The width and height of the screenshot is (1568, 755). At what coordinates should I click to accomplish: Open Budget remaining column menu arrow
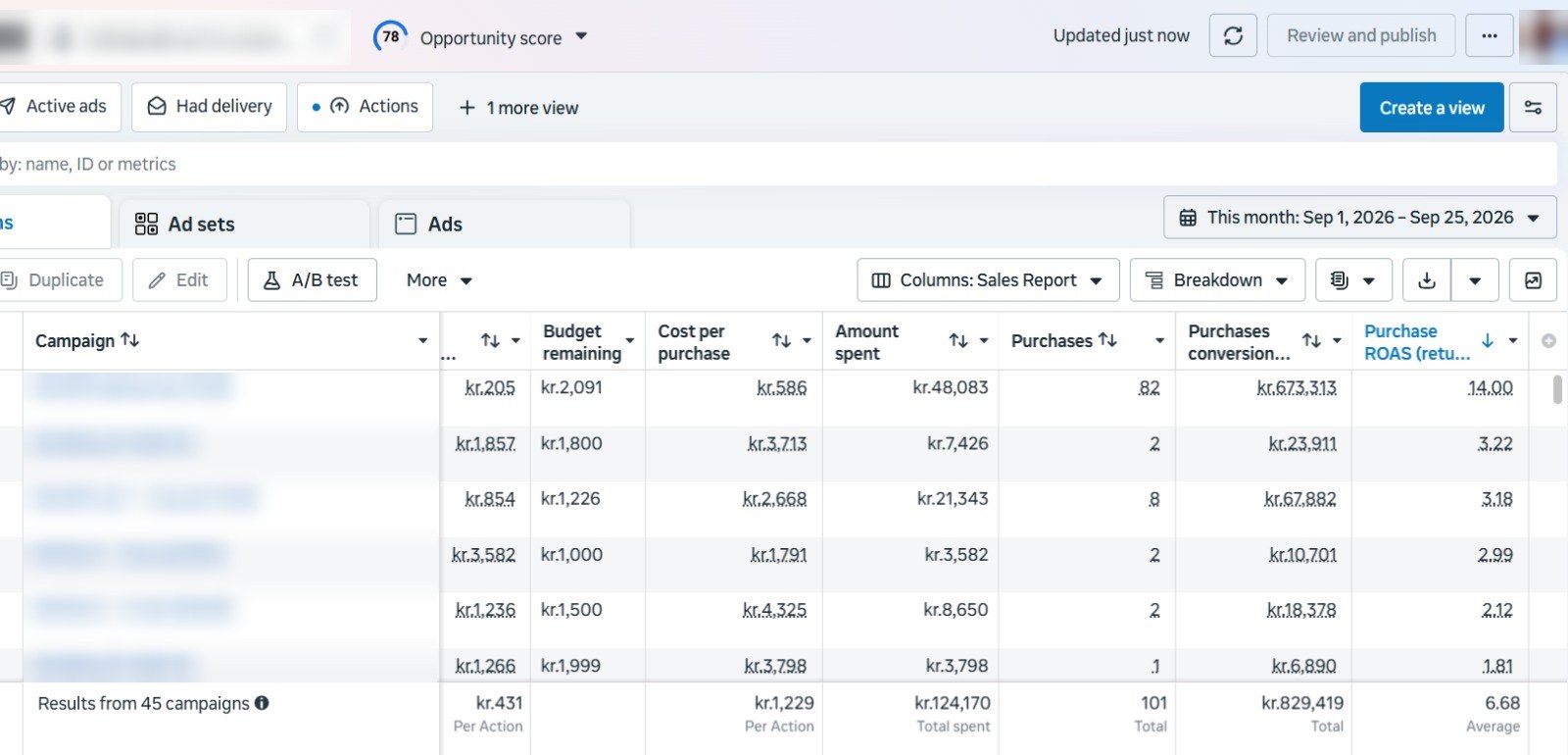[x=630, y=341]
